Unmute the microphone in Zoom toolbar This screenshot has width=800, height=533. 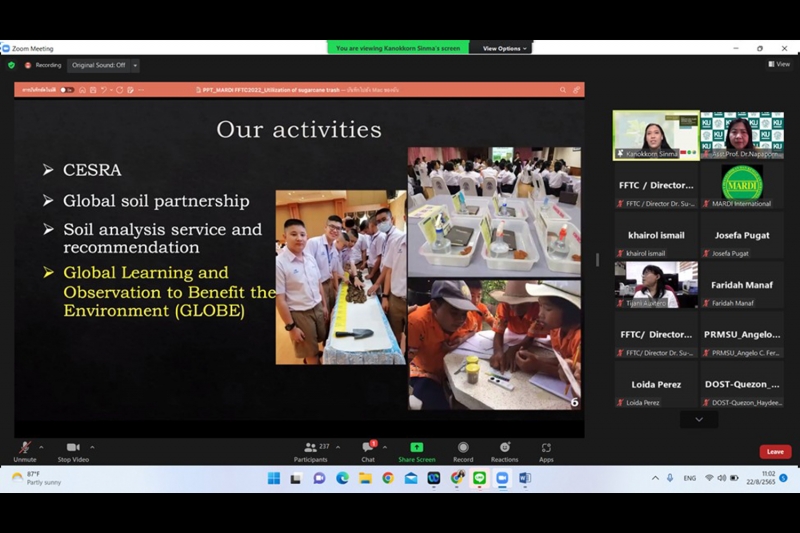24,448
